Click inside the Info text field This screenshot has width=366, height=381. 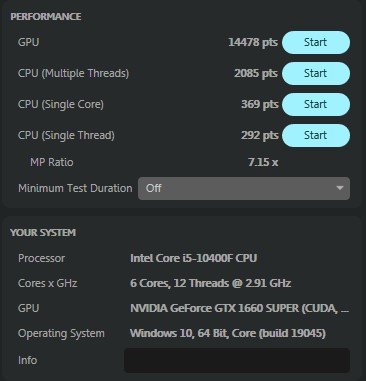(x=237, y=360)
